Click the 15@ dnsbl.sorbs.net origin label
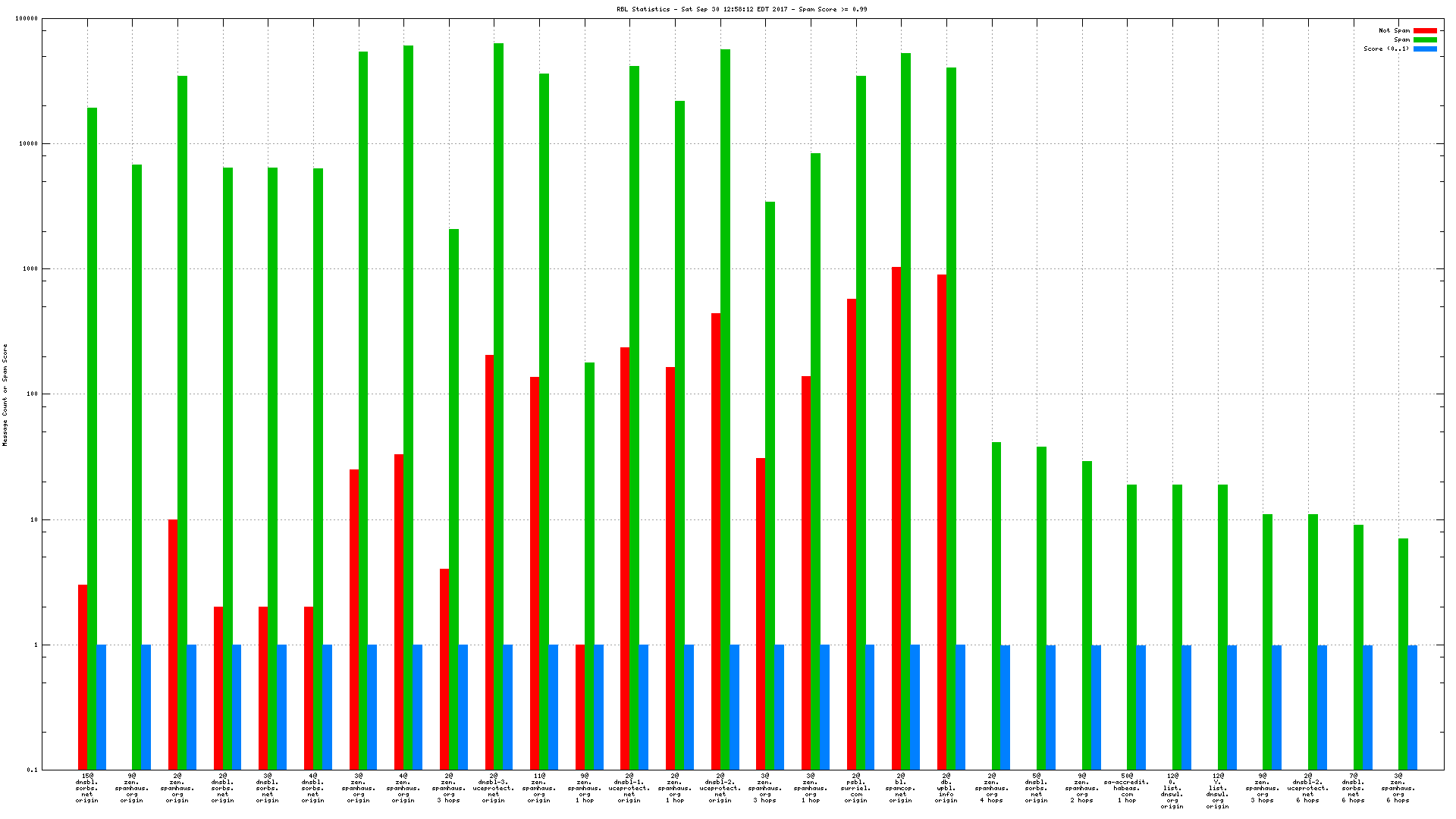 point(87,788)
